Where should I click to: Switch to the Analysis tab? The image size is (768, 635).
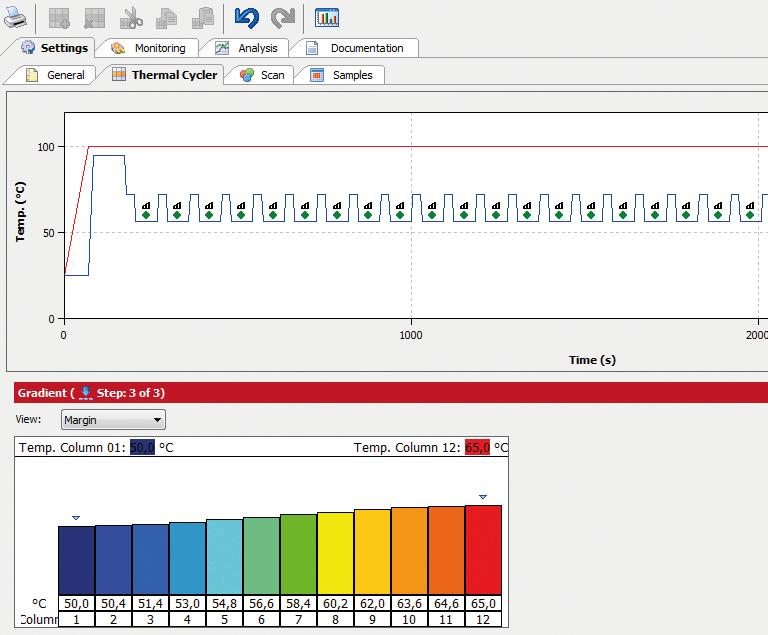tap(246, 48)
